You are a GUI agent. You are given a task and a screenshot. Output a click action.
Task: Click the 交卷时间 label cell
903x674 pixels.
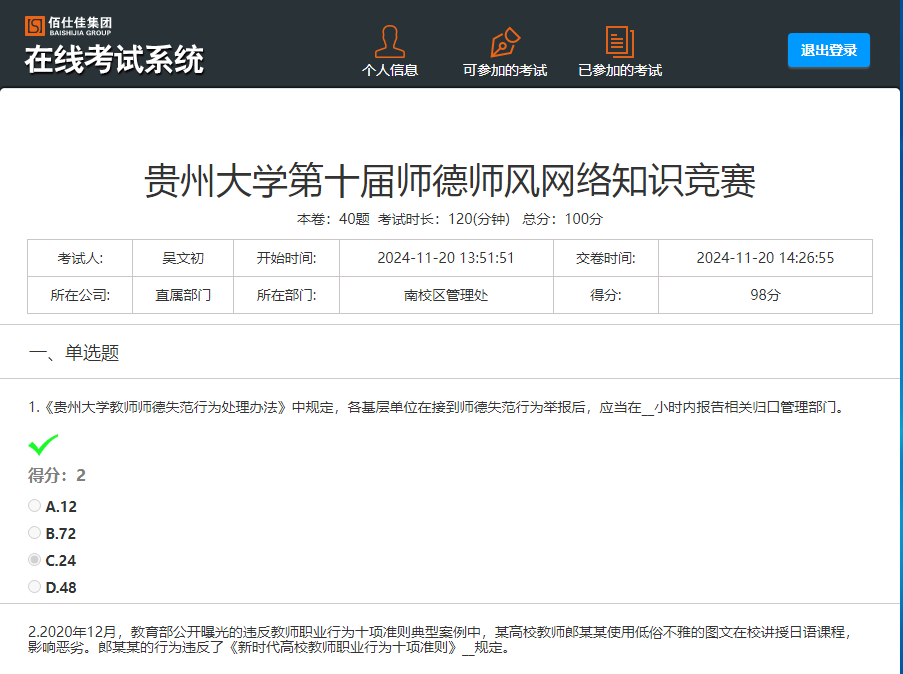click(606, 258)
